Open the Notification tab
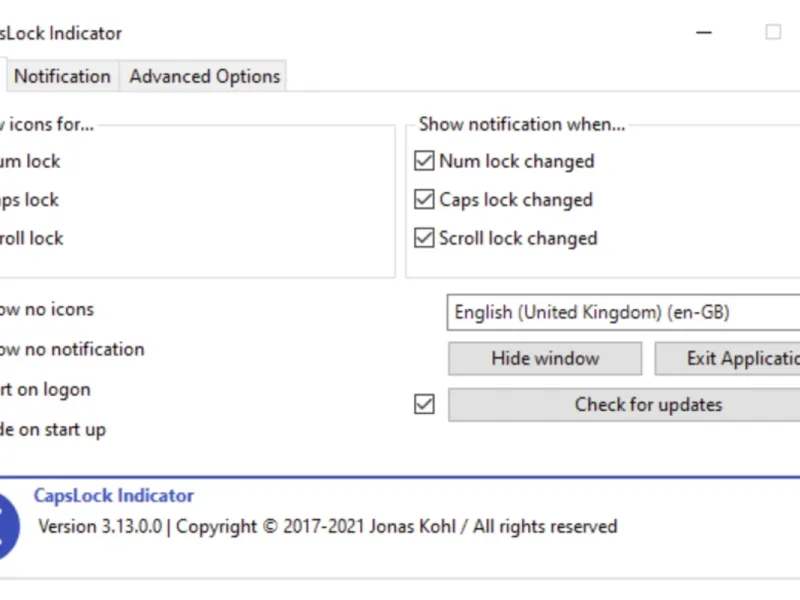The width and height of the screenshot is (800, 600). 62,77
